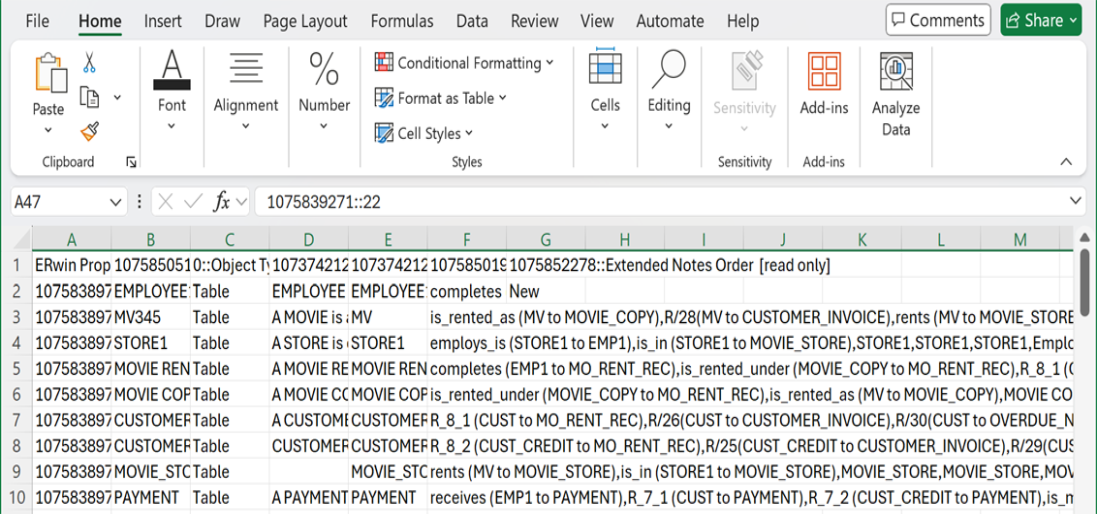The width and height of the screenshot is (1097, 514).
Task: Click the green Share button
Action: click(x=1041, y=20)
